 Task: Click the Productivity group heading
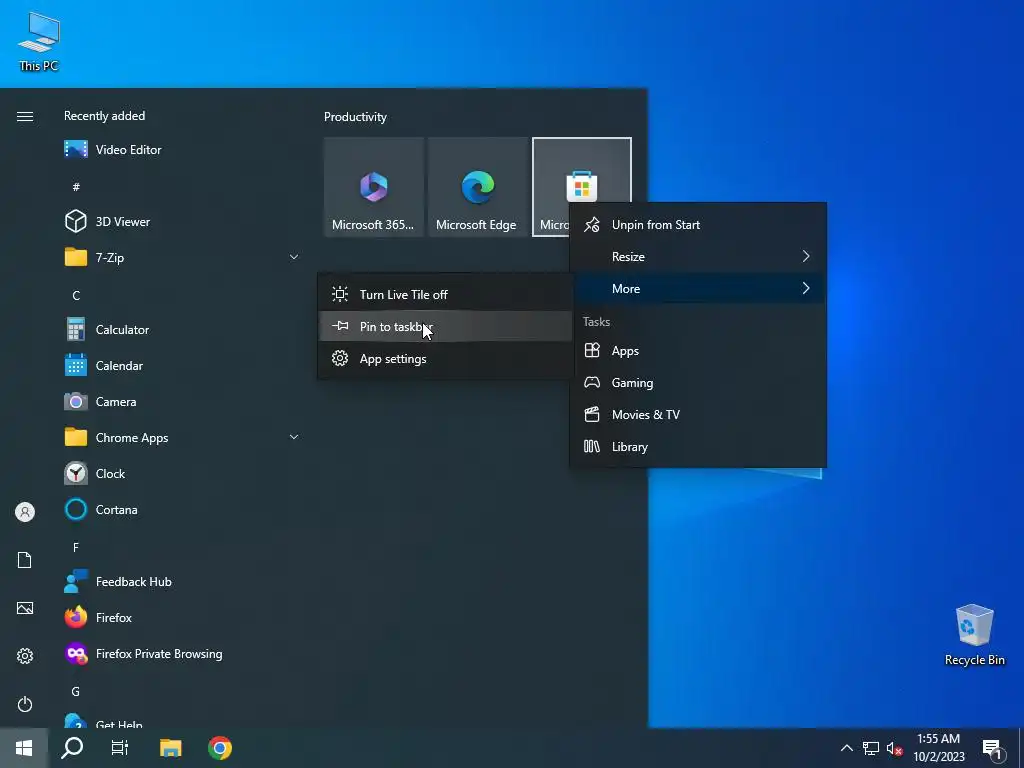tap(355, 117)
